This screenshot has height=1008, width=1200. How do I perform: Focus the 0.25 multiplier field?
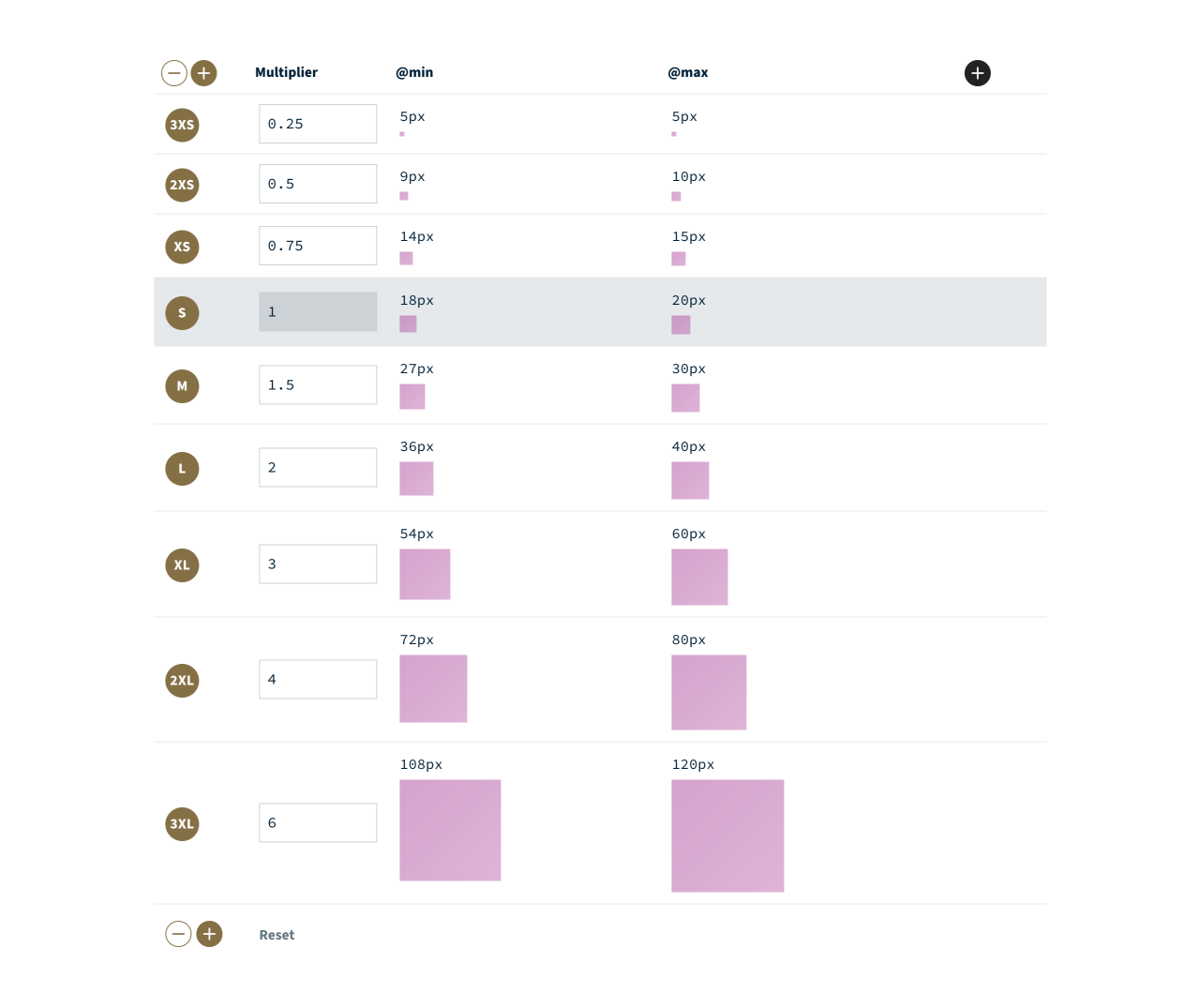318,124
